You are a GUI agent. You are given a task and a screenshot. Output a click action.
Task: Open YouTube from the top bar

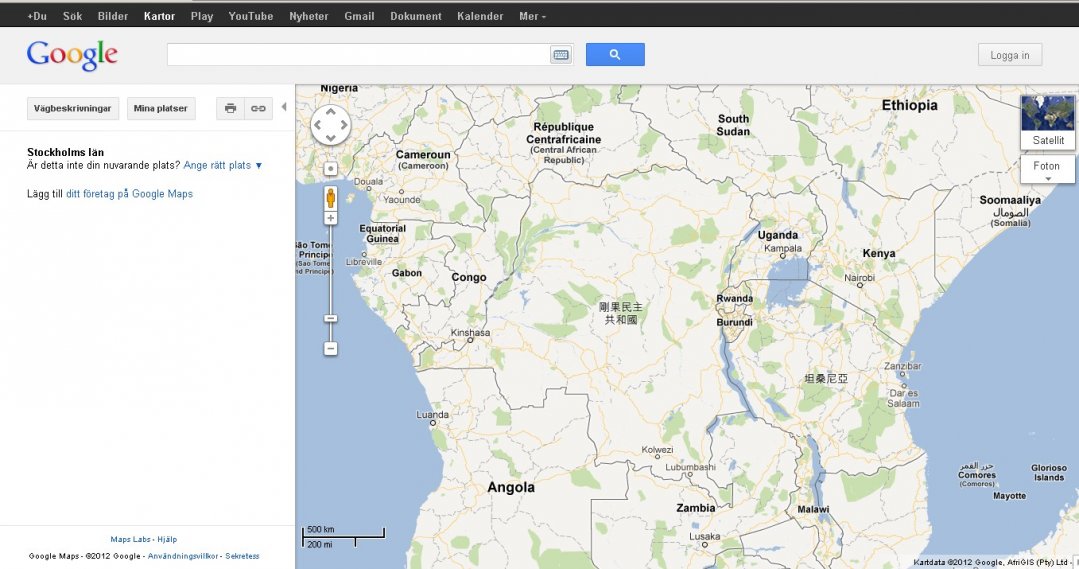click(250, 16)
